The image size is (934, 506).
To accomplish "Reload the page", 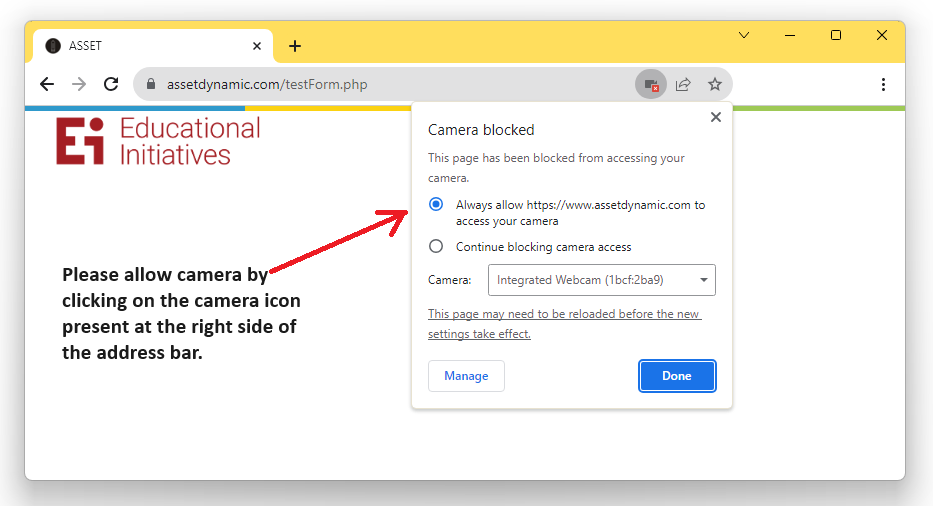I will click(x=111, y=85).
